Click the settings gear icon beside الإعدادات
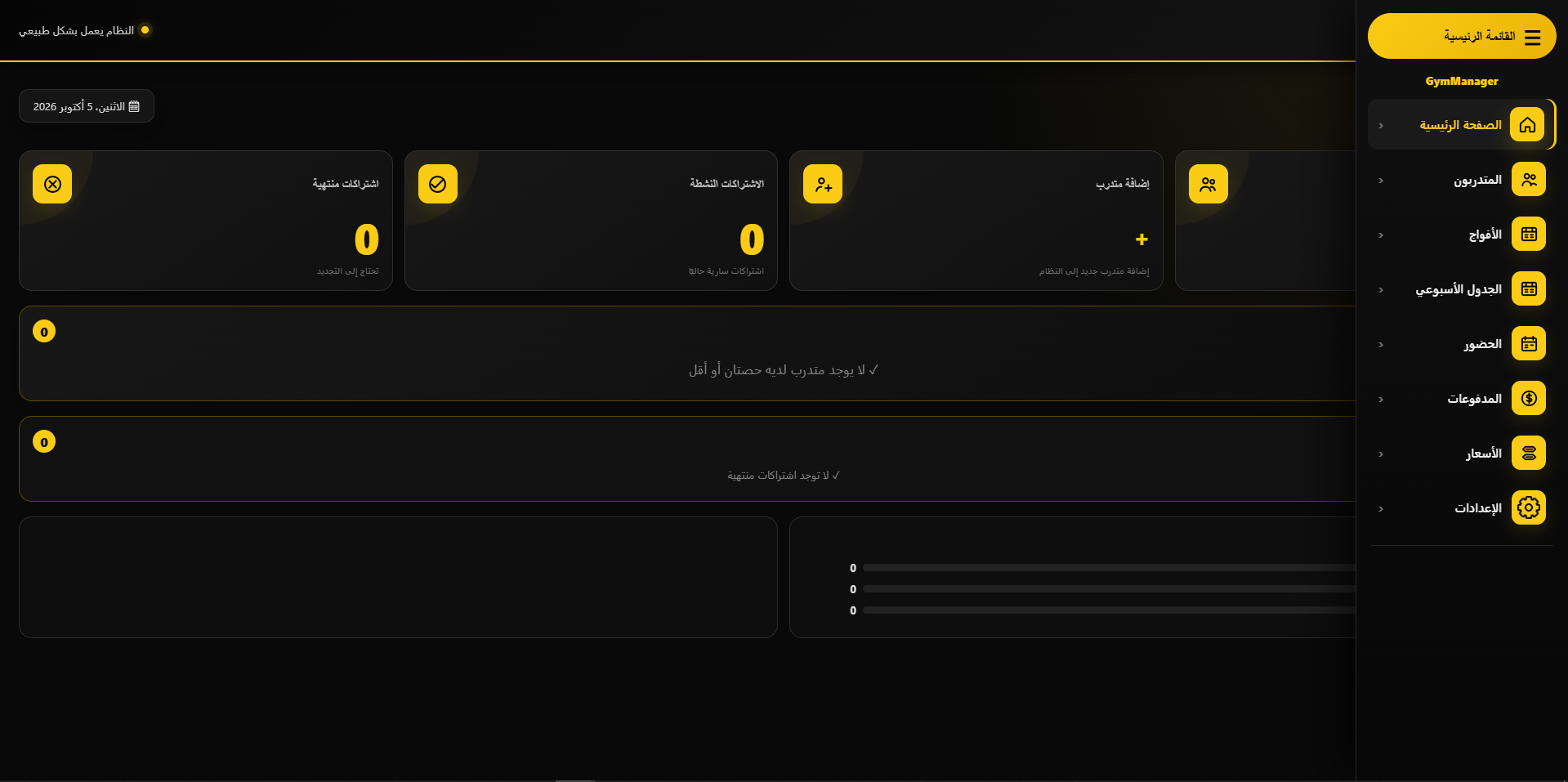Screen dimensions: 1568x782 [x=1529, y=508]
